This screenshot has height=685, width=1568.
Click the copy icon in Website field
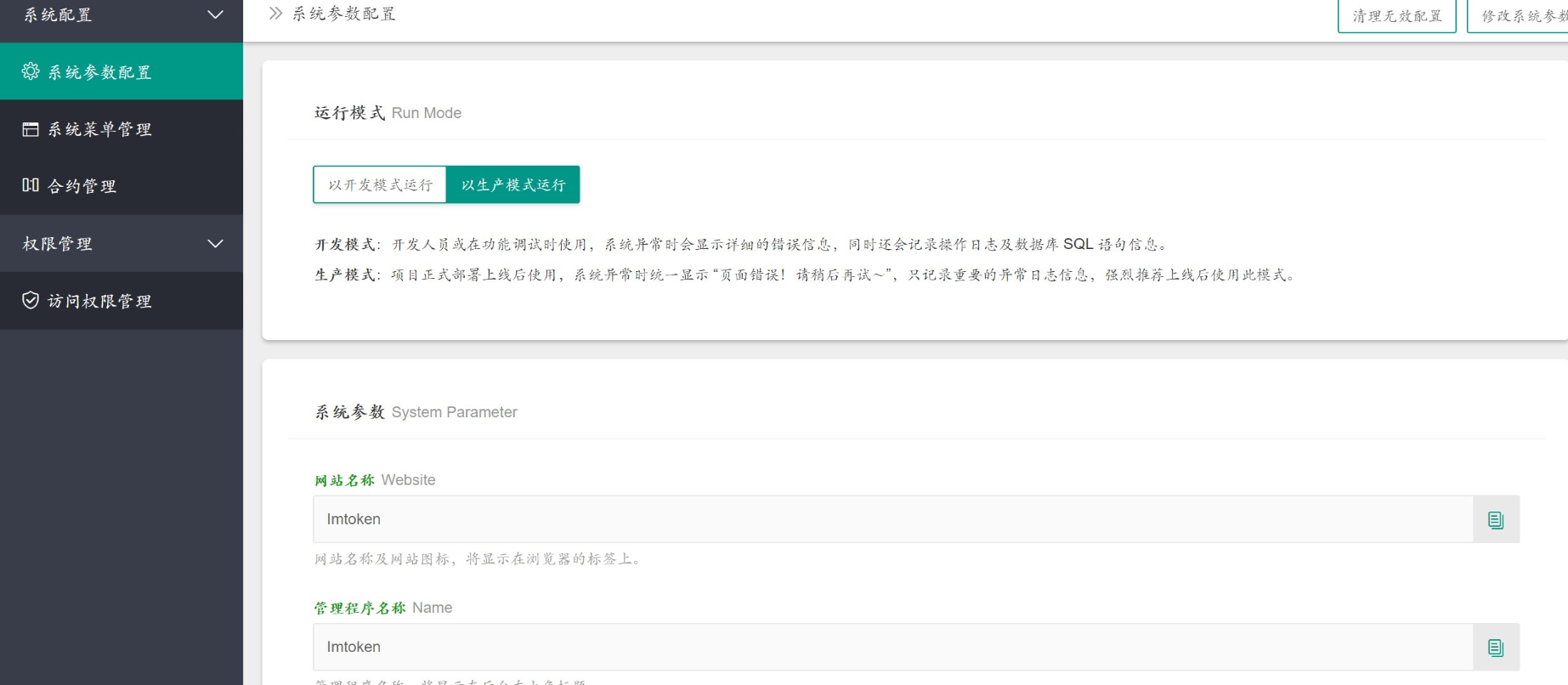point(1496,519)
